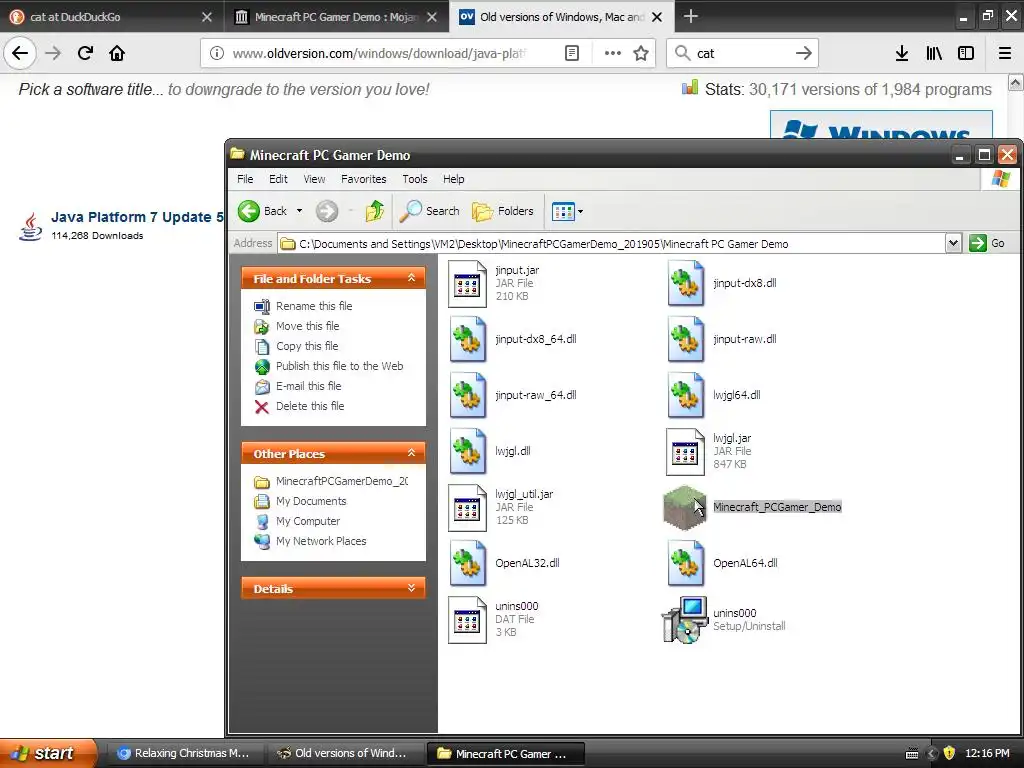Open the File menu

coord(245,179)
